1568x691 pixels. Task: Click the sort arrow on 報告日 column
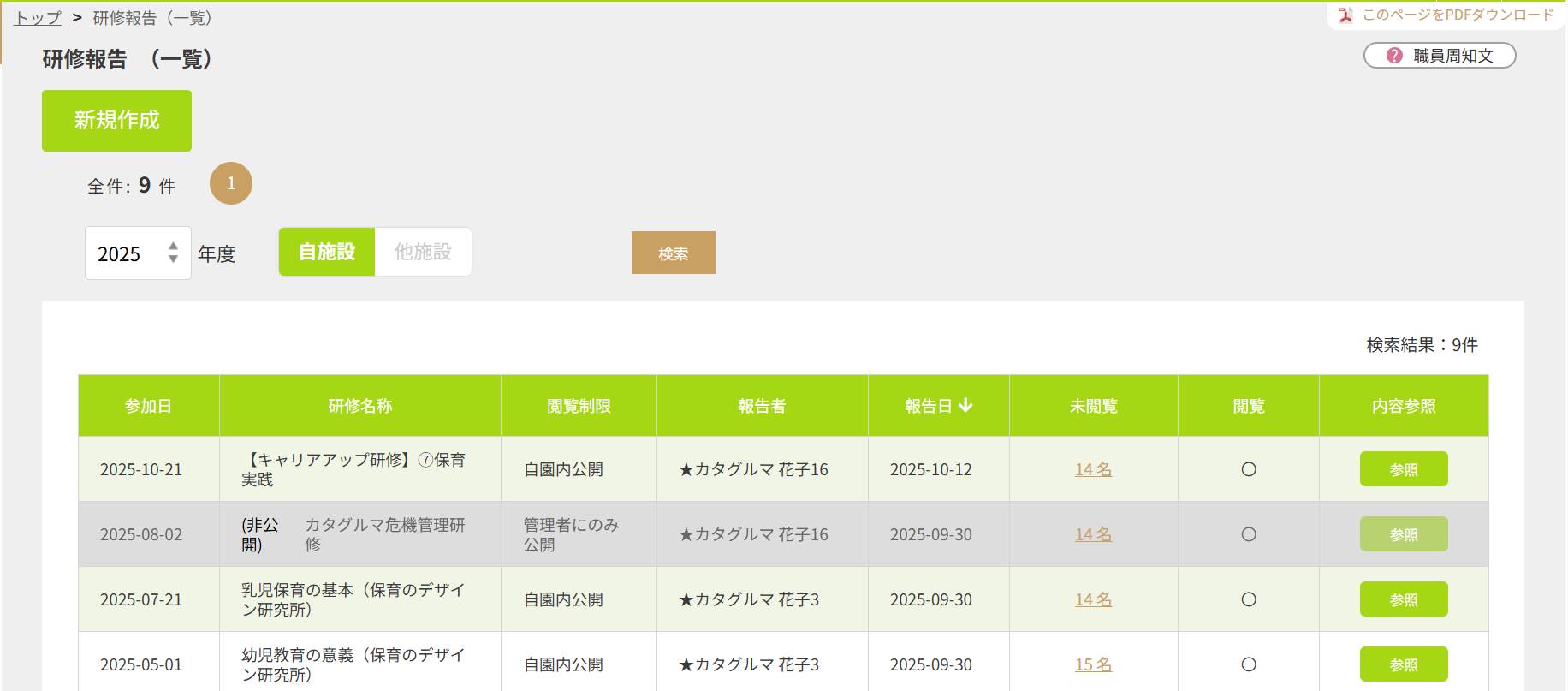click(965, 405)
